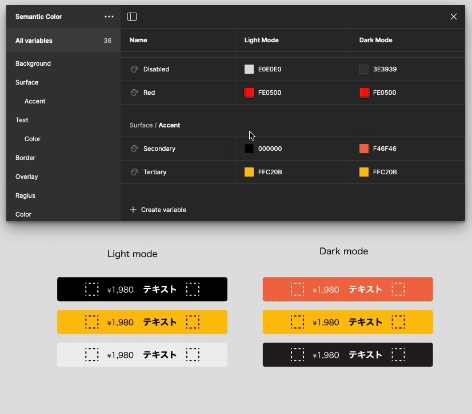
Task: Click the Secondary variable name
Action: pos(159,149)
